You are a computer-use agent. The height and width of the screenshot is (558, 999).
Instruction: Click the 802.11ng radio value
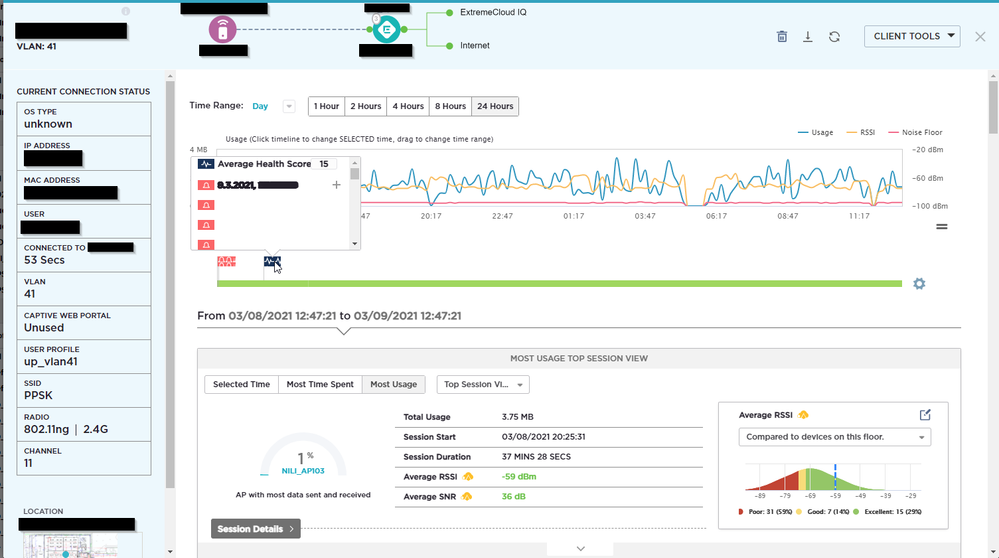click(47, 429)
